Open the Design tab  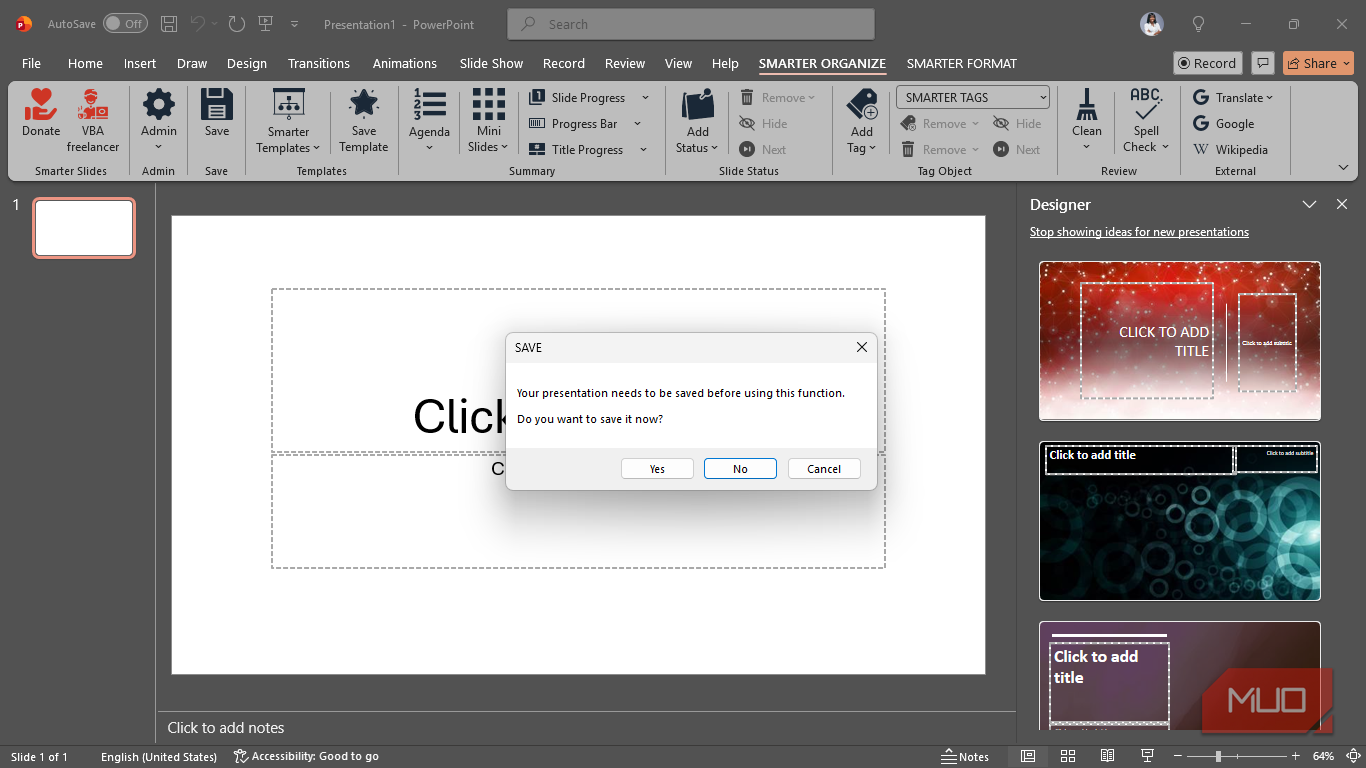pos(247,63)
